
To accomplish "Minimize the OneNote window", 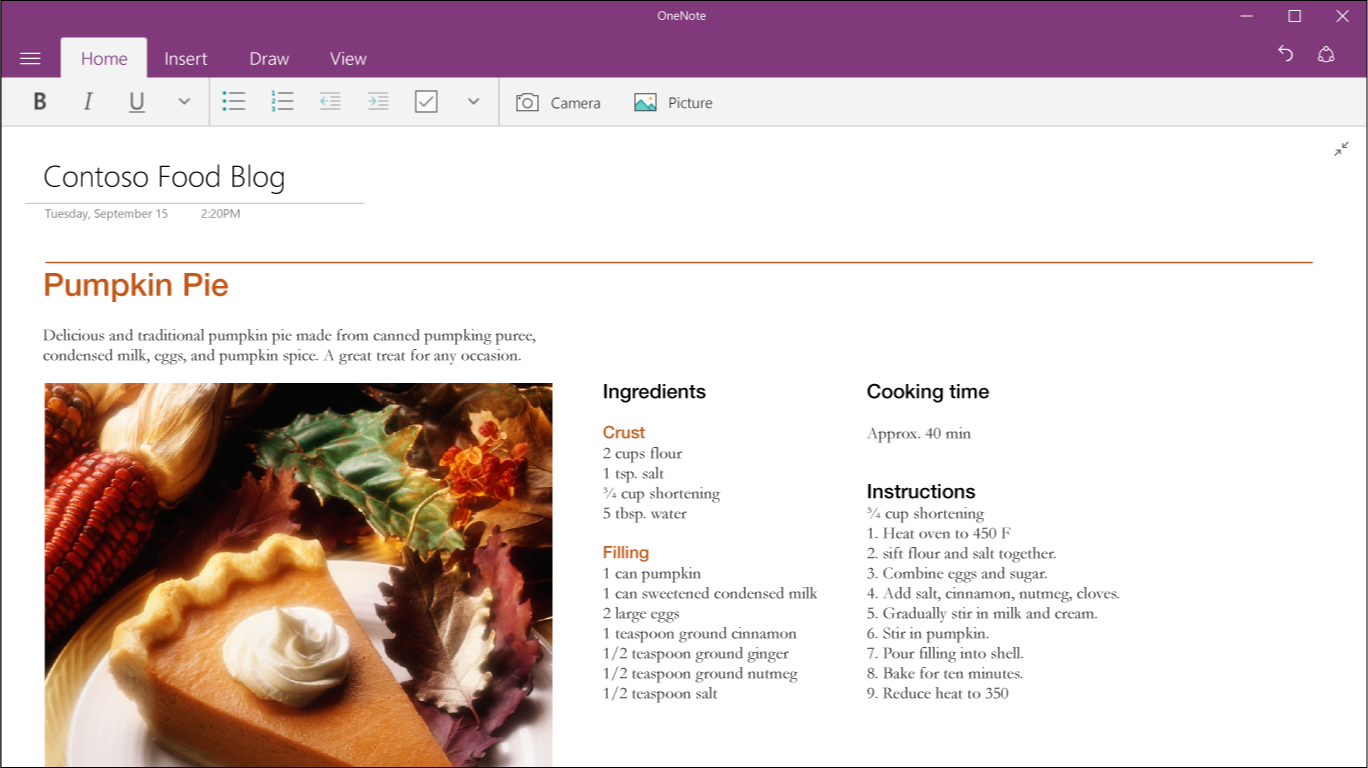I will 1247,16.
